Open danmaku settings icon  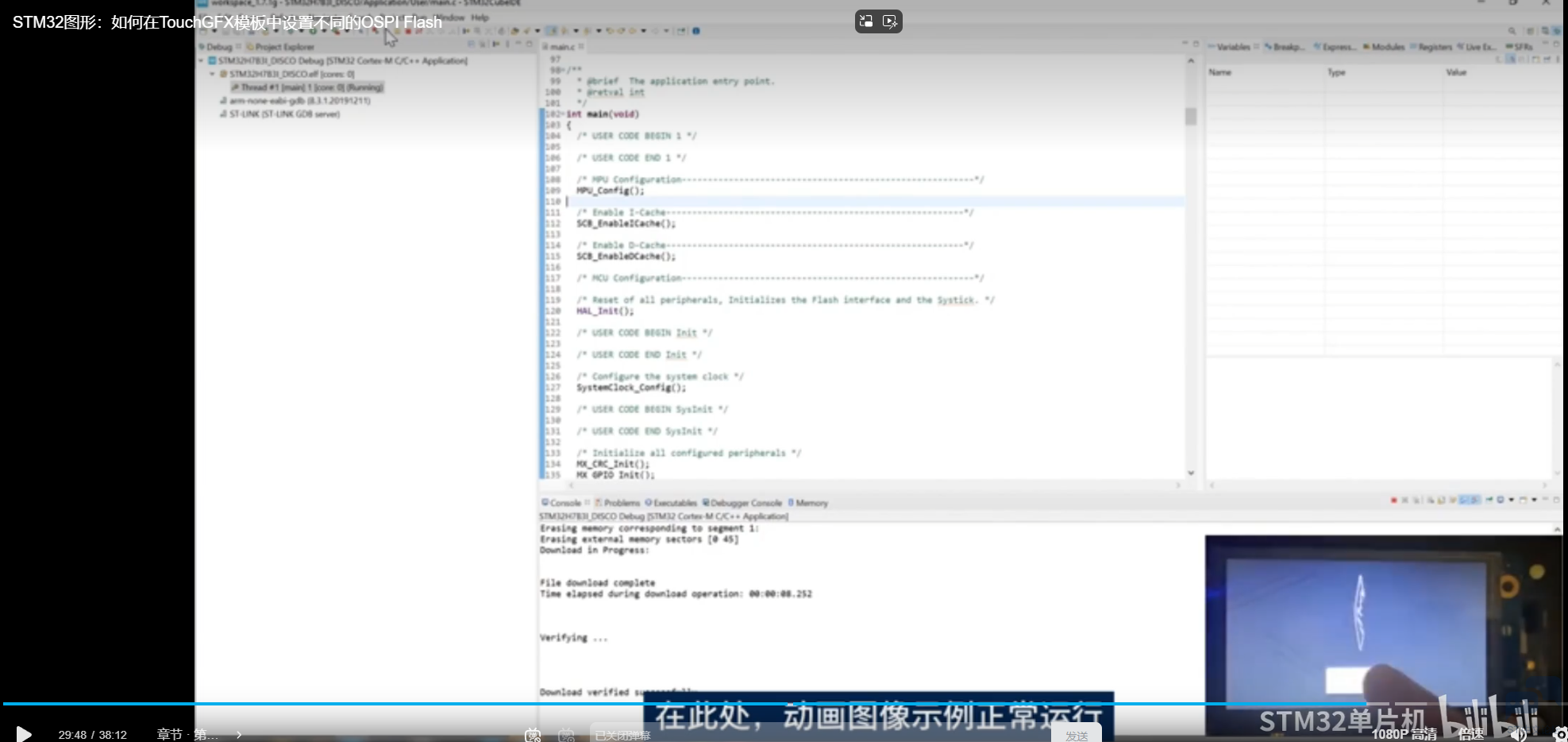click(566, 735)
